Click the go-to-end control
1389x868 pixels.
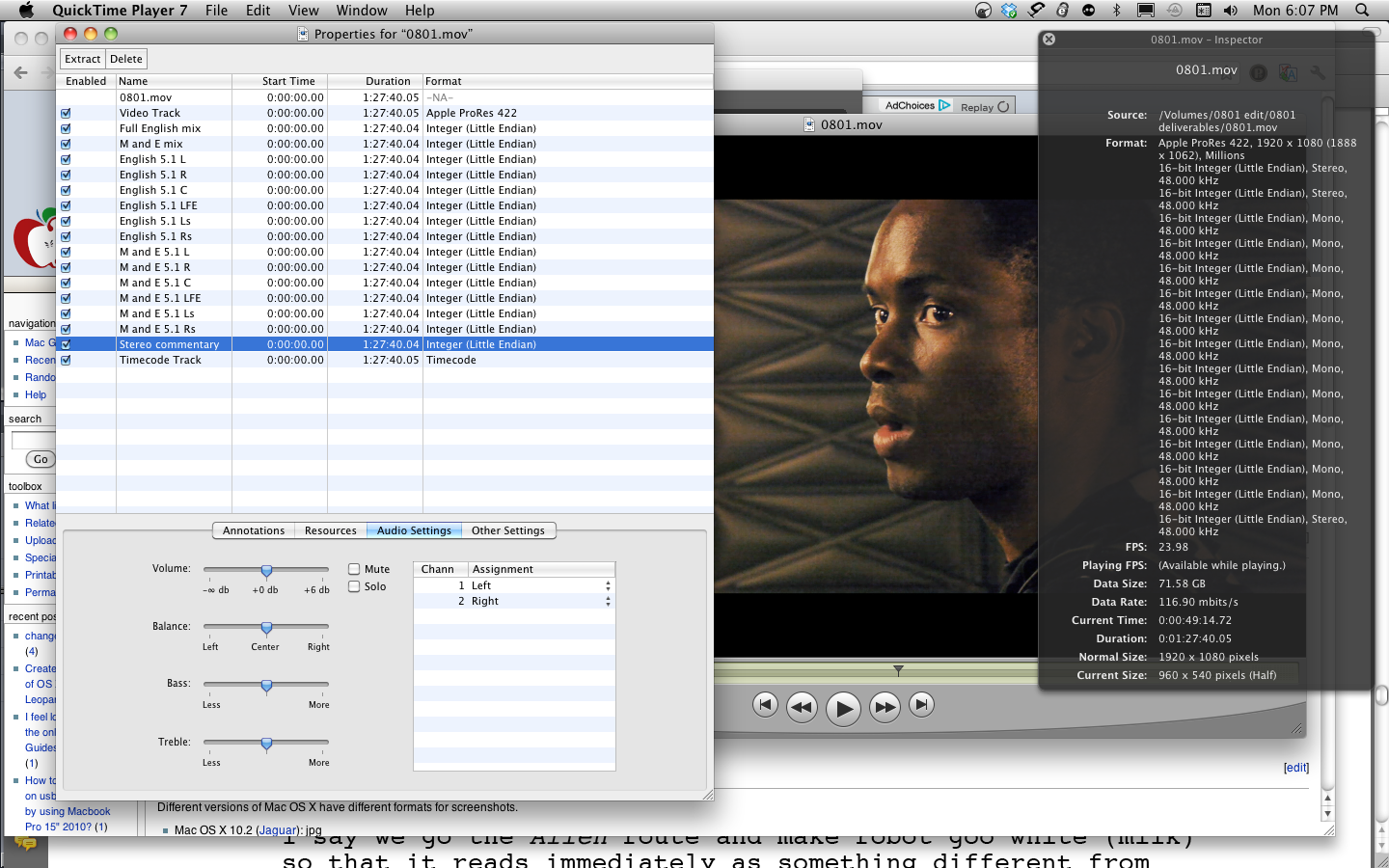click(921, 705)
